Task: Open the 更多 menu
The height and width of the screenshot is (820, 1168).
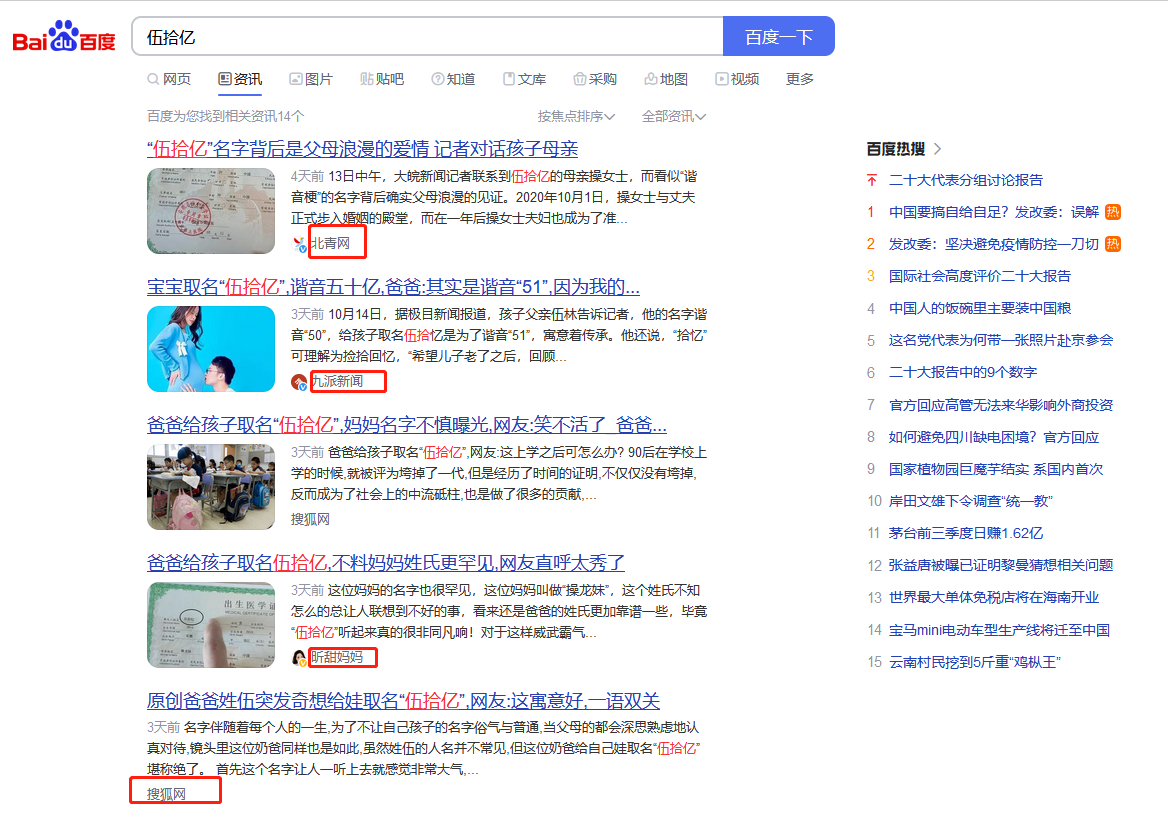Action: [x=800, y=79]
